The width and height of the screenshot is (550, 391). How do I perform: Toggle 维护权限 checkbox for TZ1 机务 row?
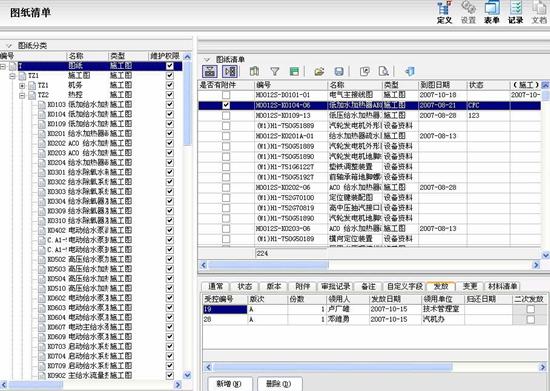coord(170,85)
